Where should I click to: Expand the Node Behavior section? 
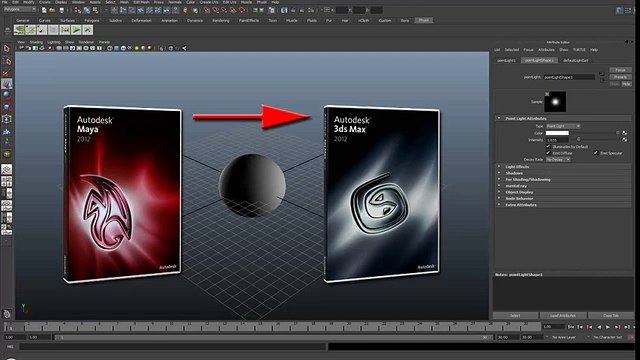[x=499, y=198]
